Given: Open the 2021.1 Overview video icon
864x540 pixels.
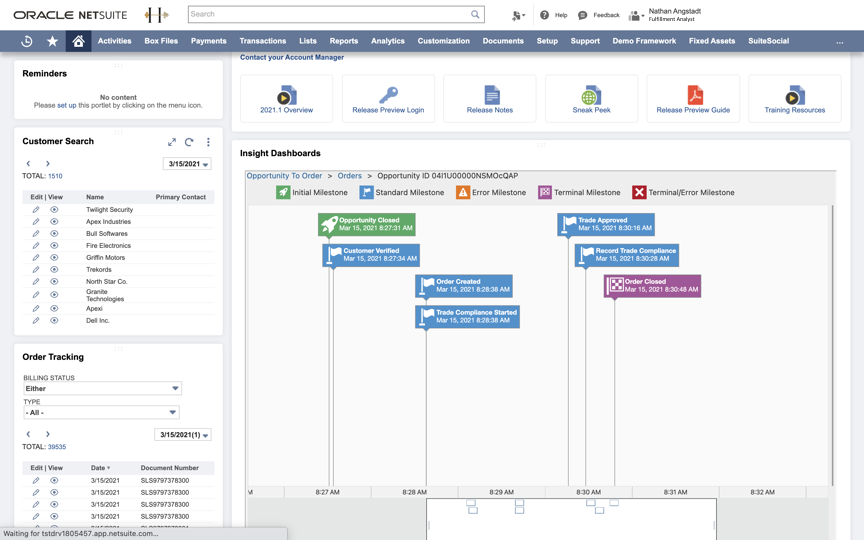Looking at the screenshot, I should [x=287, y=95].
